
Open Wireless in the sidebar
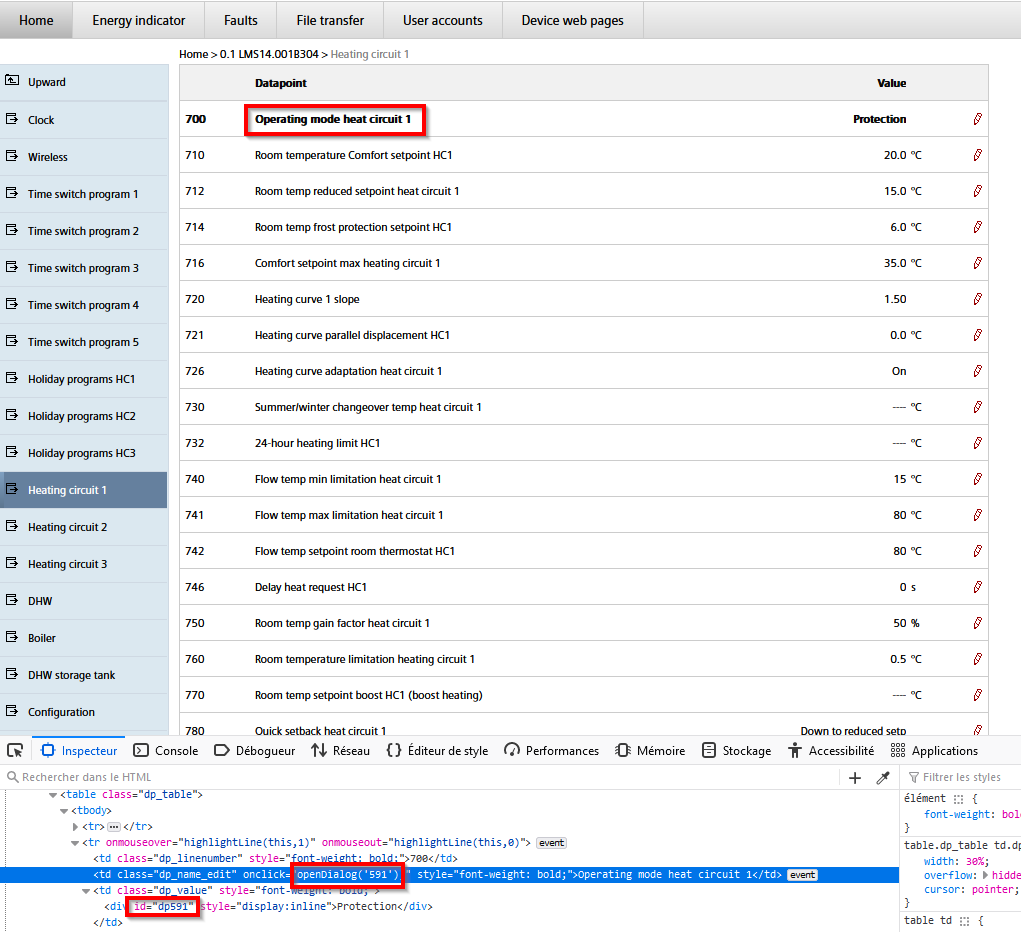[x=84, y=157]
